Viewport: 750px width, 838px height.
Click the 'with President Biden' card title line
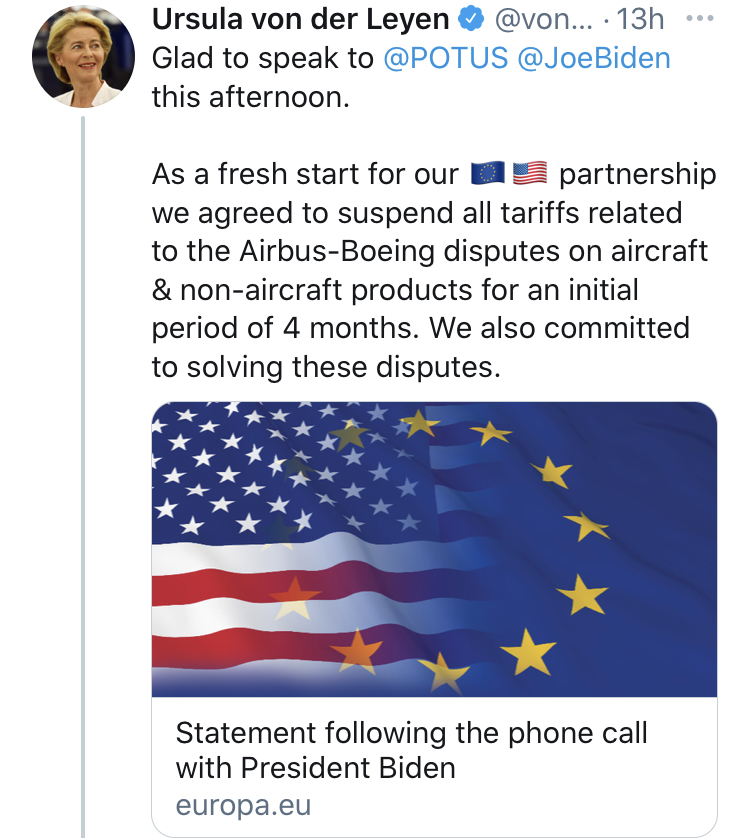point(315,768)
